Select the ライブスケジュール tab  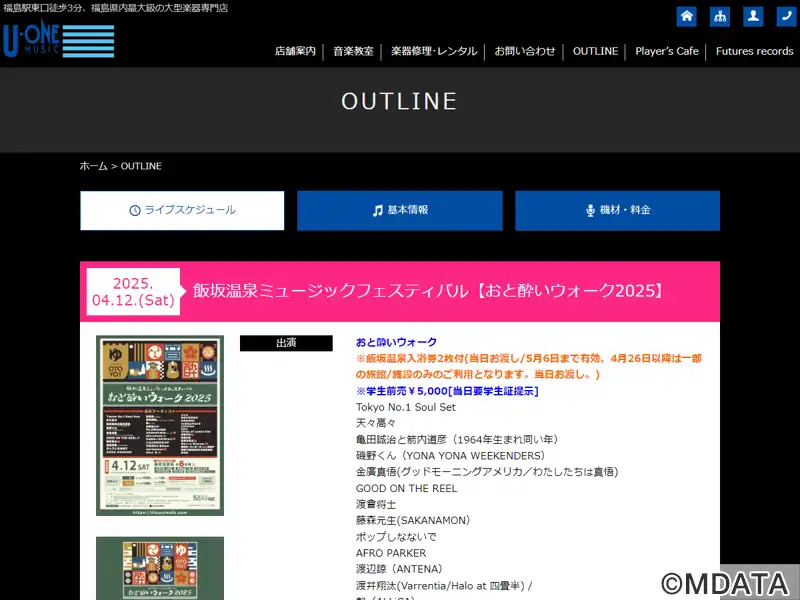(182, 210)
